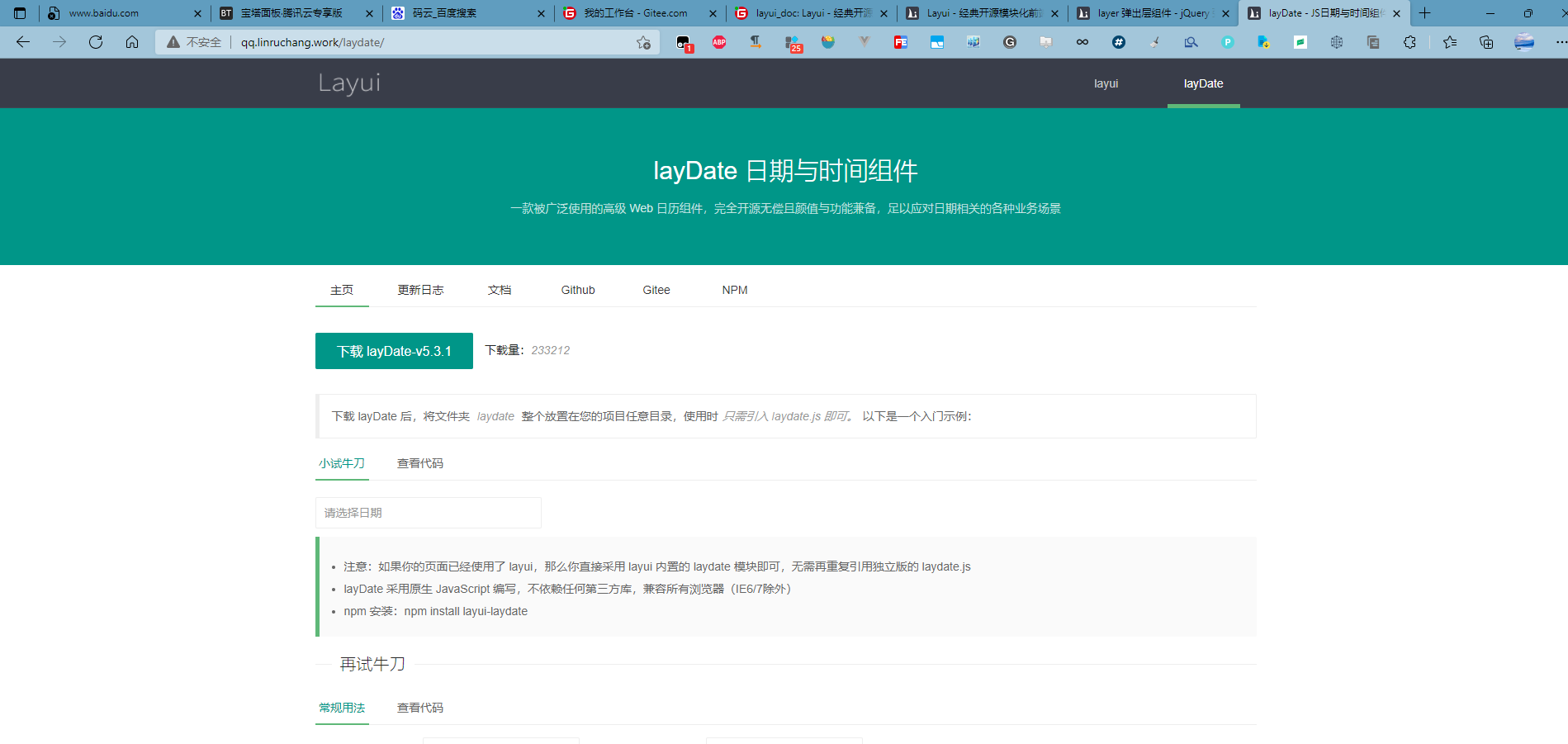1568x744 pixels.
Task: Switch to the www.baidu.com tab
Action: coord(124,13)
